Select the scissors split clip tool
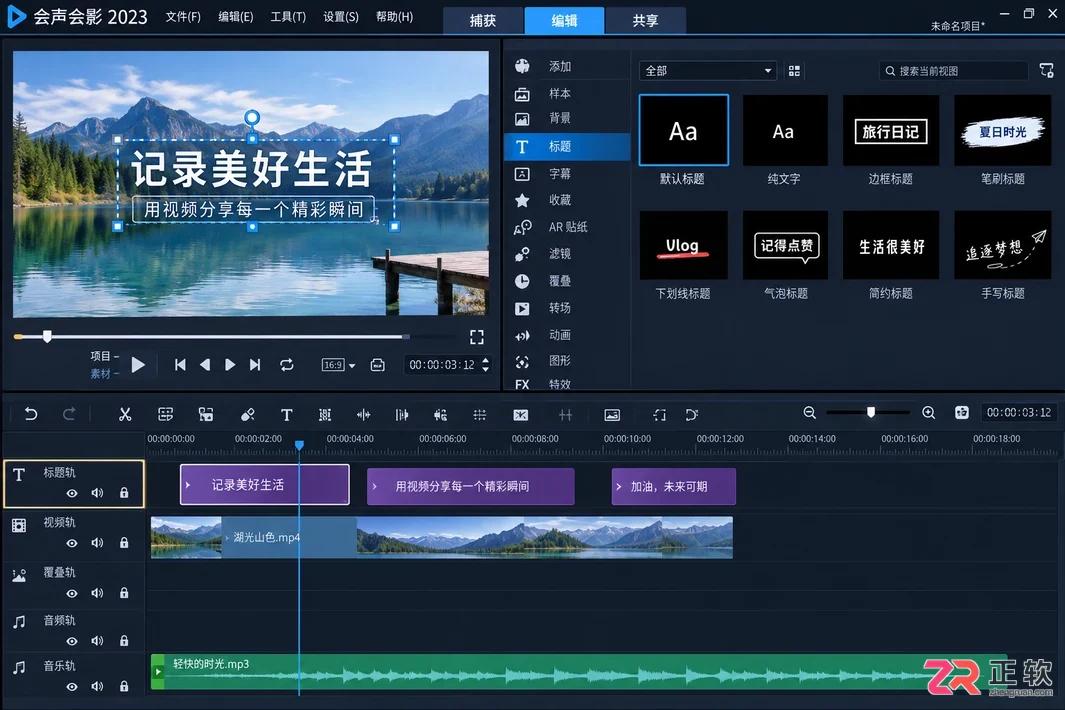 (125, 414)
